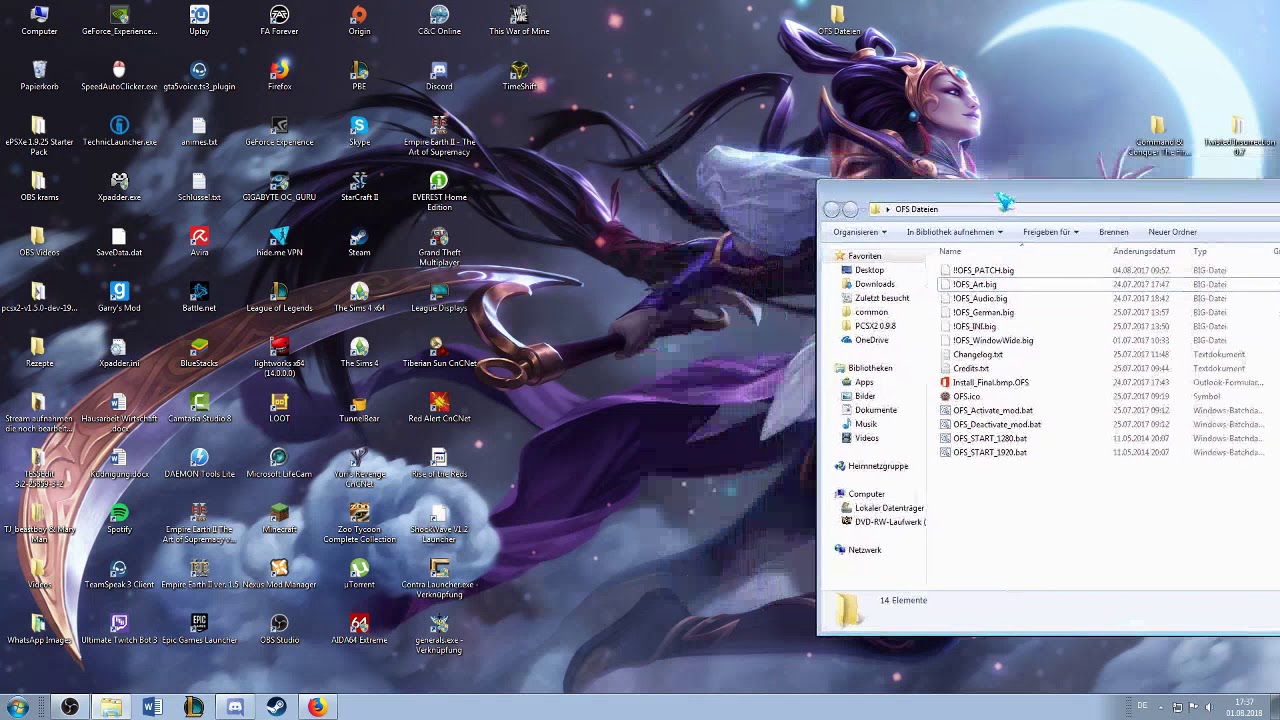Launch Origin from the desktop
The width and height of the screenshot is (1280, 720).
tap(359, 20)
